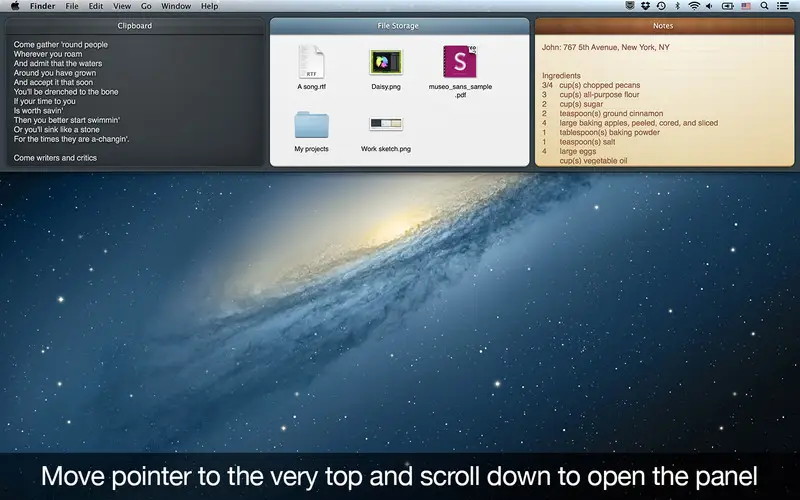Open the View menu

(x=122, y=6)
